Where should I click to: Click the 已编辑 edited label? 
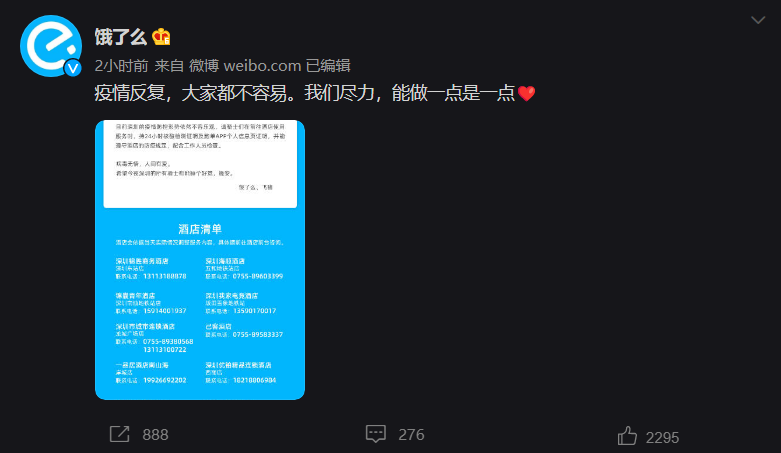[x=328, y=66]
